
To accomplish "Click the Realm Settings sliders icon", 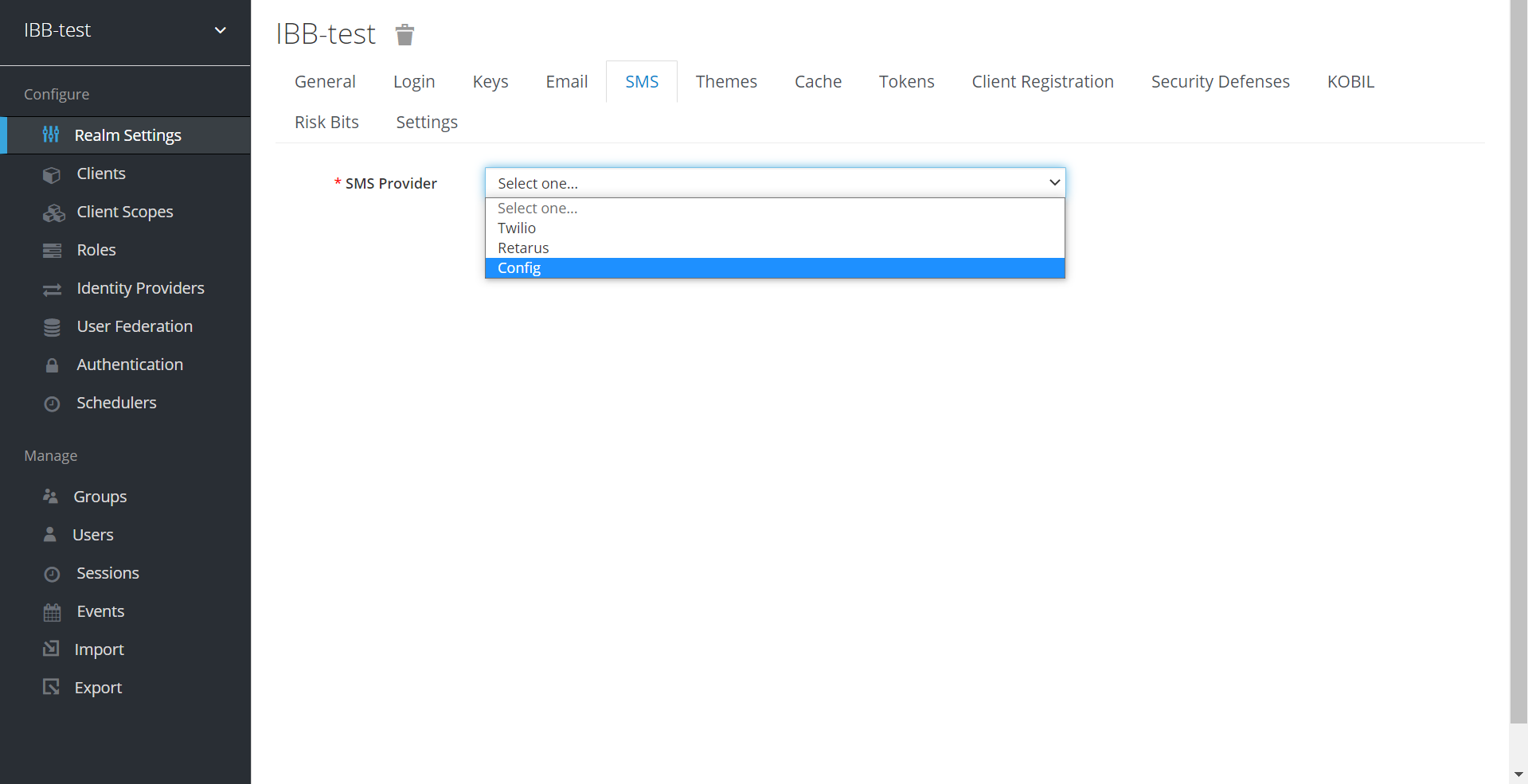I will 51,135.
